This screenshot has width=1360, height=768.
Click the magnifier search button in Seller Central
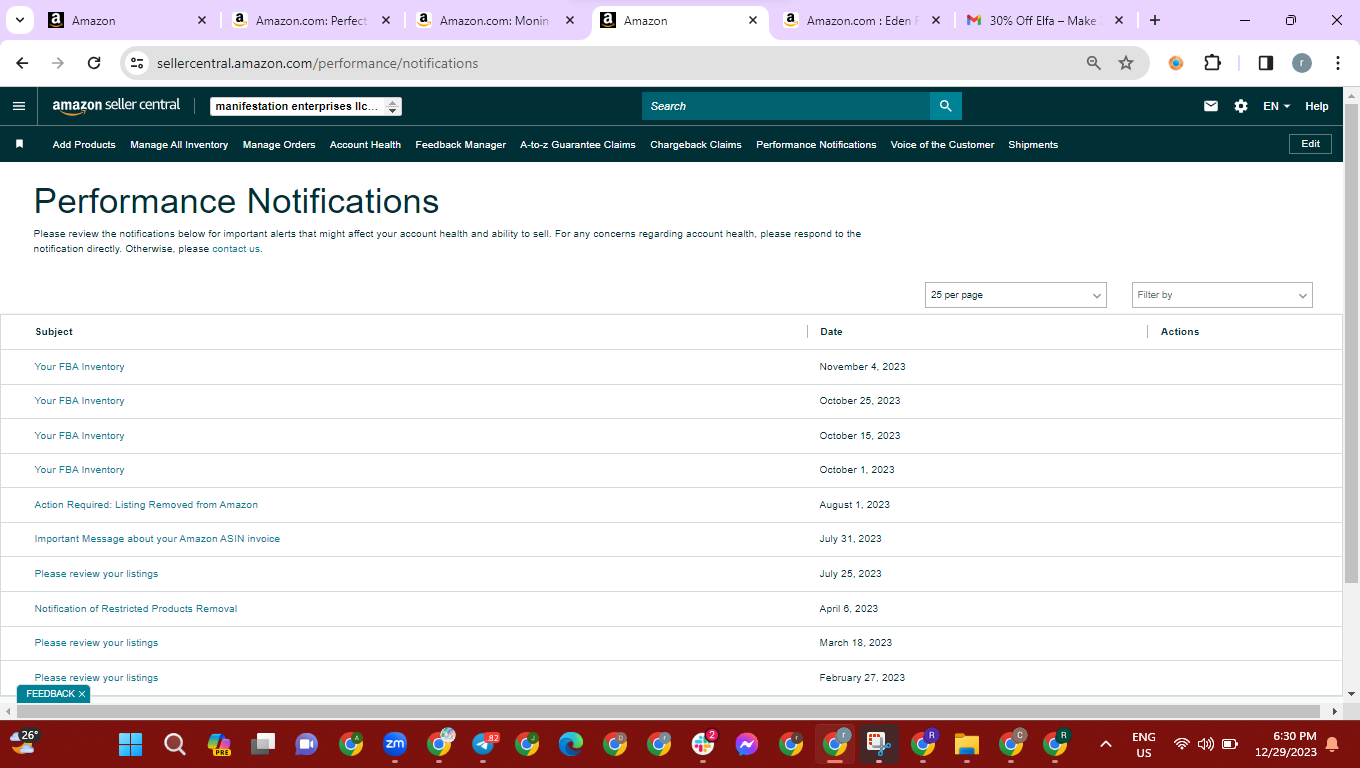click(945, 106)
